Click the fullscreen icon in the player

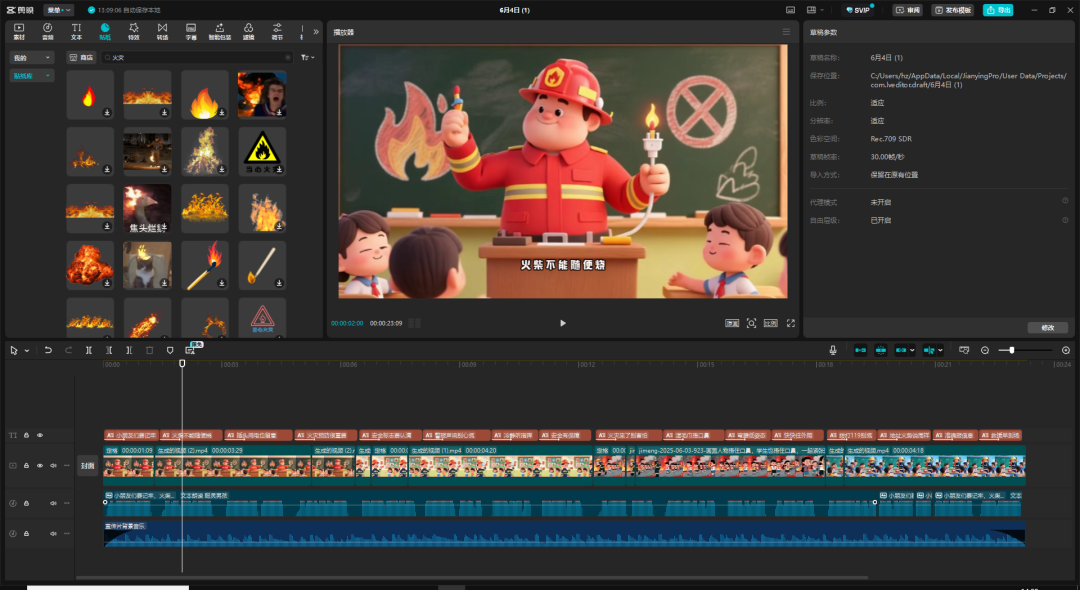click(x=790, y=323)
